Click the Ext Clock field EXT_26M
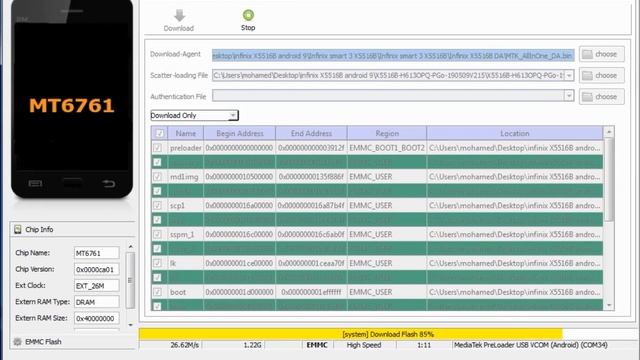Viewport: 640px width, 360px height. coord(97,286)
